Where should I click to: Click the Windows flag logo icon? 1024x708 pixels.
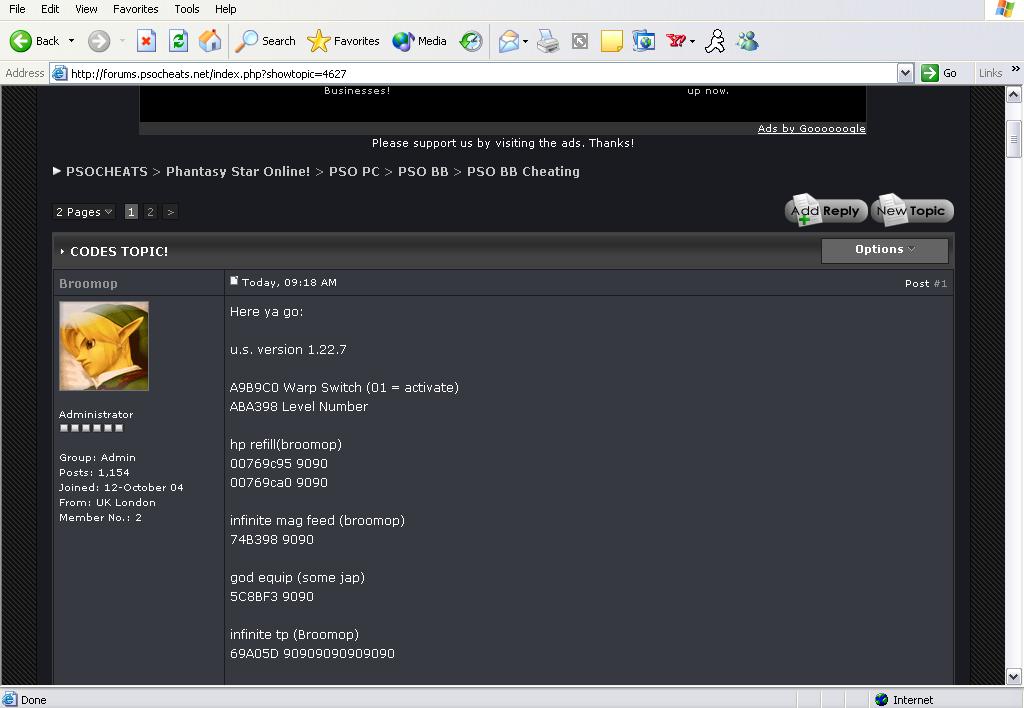1005,9
